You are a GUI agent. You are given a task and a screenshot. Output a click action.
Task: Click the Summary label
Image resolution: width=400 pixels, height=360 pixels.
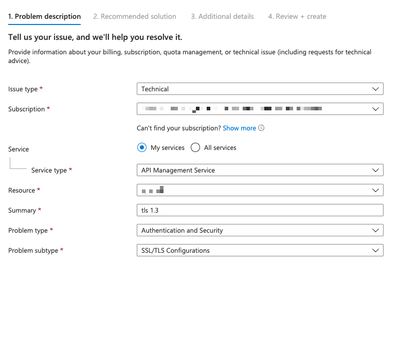coord(22,210)
